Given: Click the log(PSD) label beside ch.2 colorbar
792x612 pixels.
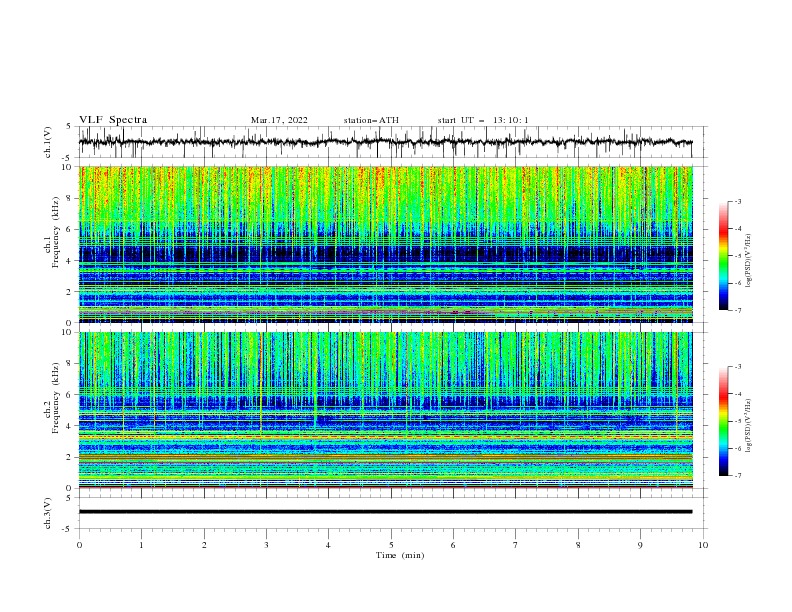Looking at the screenshot, I should (x=749, y=426).
